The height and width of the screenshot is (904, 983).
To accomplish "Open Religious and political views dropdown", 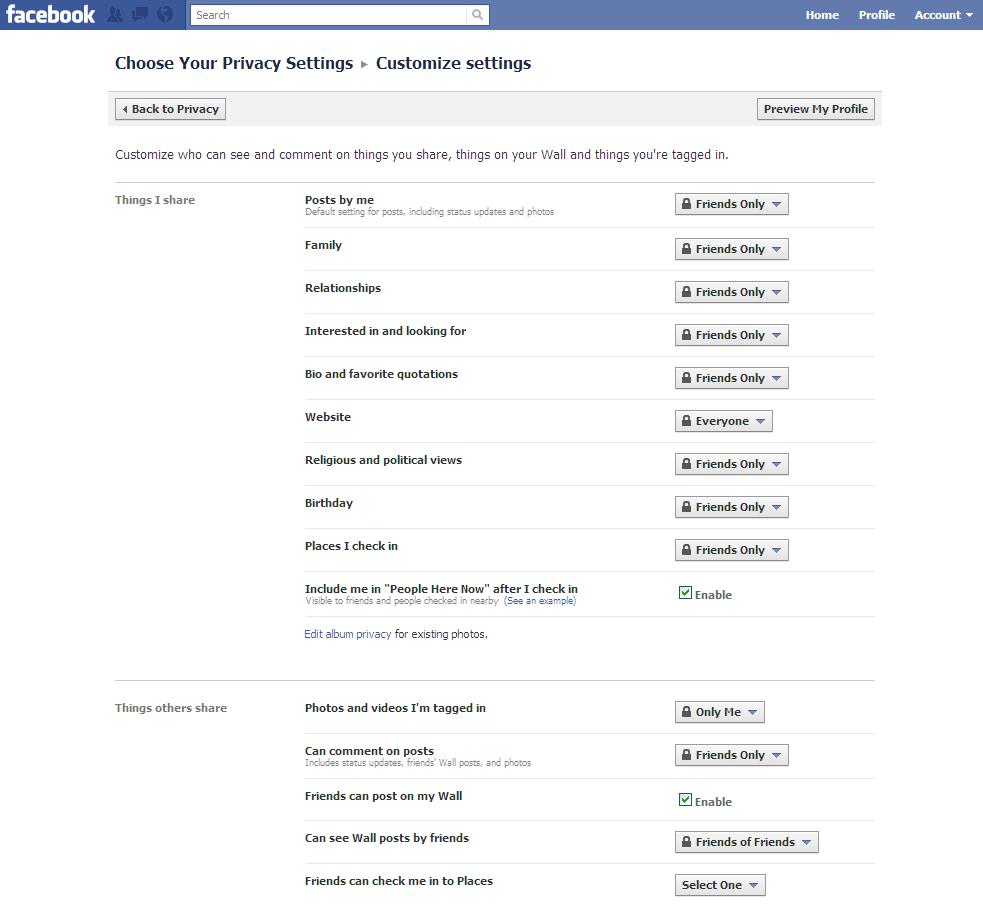I will (732, 464).
